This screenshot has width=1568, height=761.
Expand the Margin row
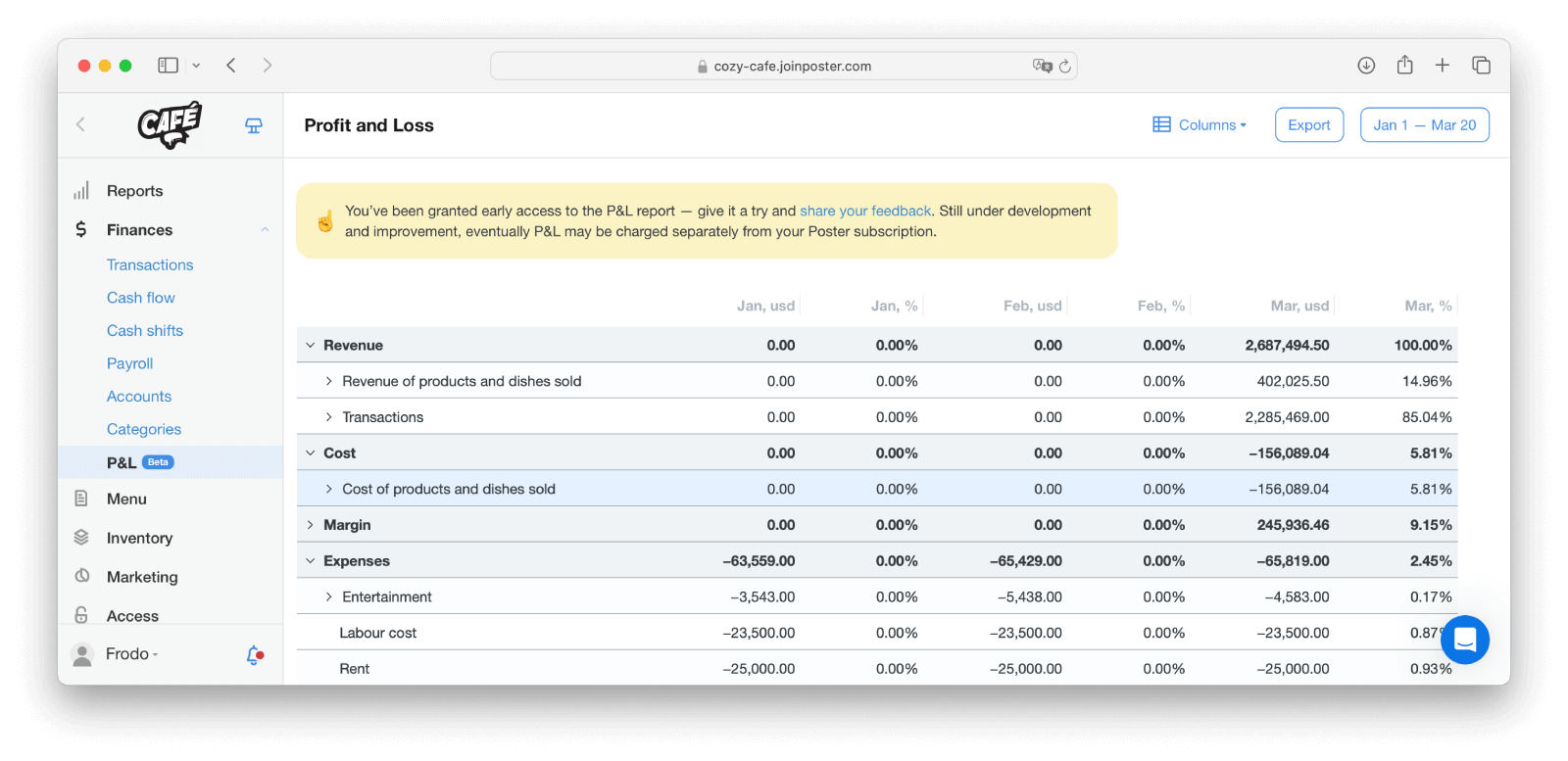311,525
